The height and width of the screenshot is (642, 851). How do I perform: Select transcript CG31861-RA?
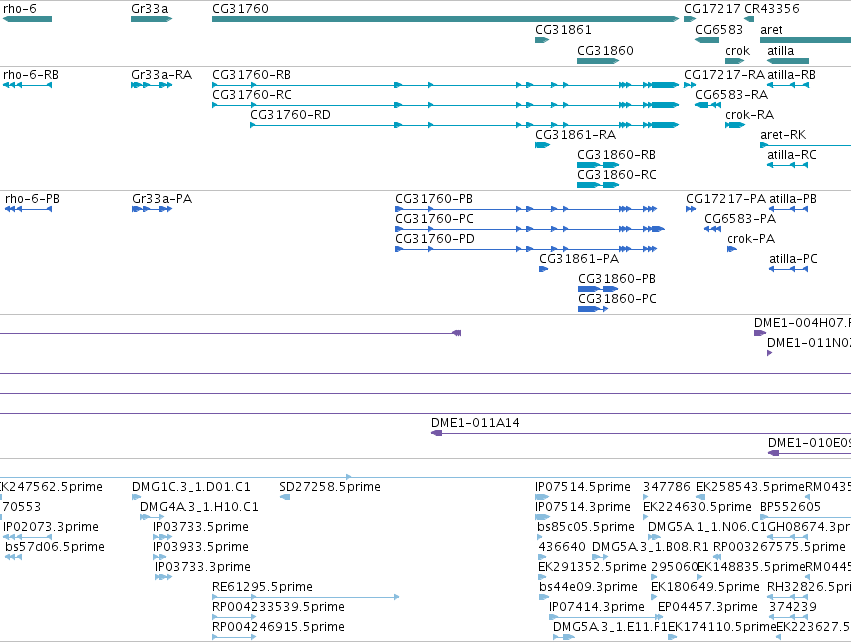(575, 135)
